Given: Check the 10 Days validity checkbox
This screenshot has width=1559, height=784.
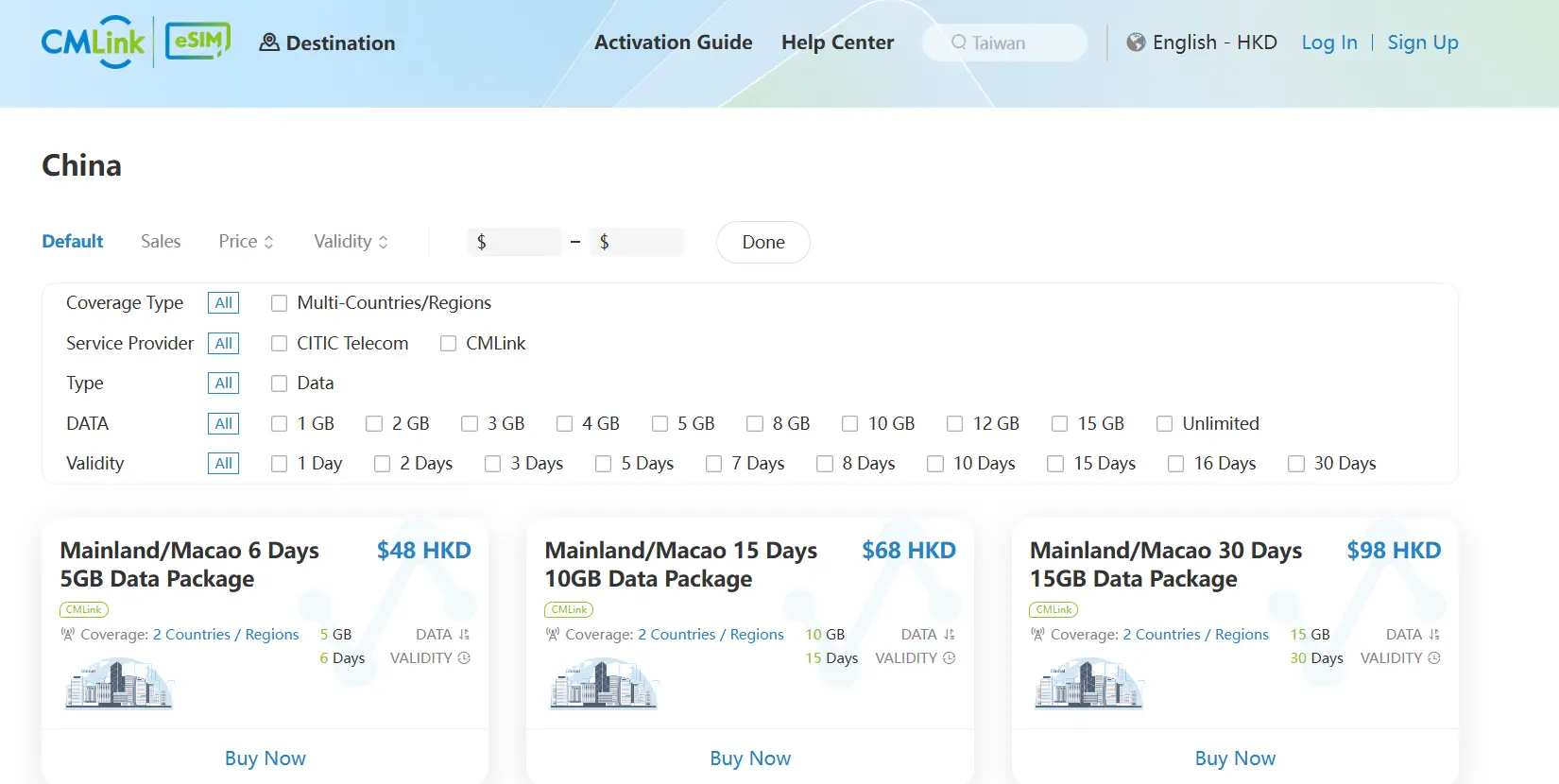Looking at the screenshot, I should coord(935,464).
